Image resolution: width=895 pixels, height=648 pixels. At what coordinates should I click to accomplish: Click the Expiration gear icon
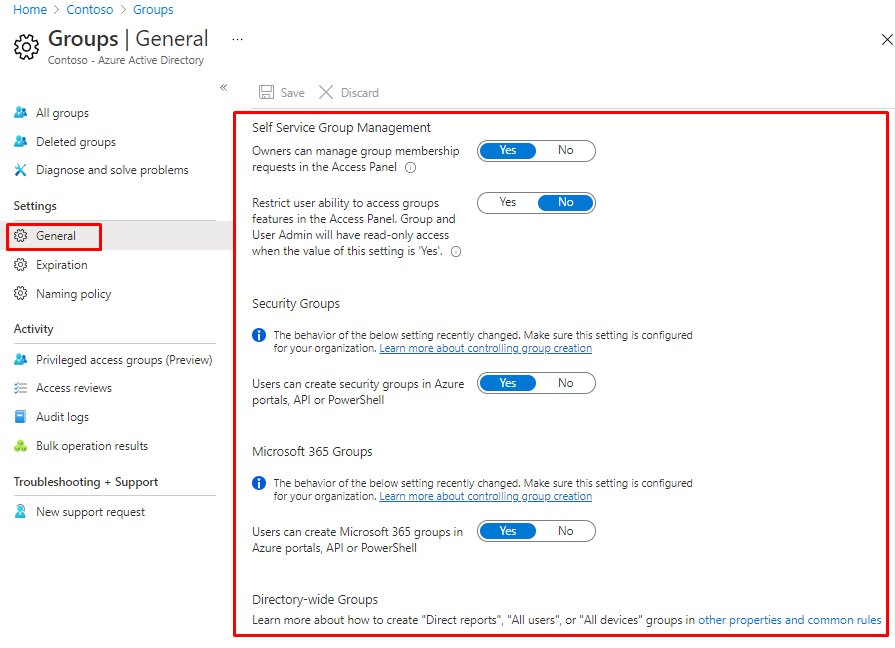[x=21, y=265]
